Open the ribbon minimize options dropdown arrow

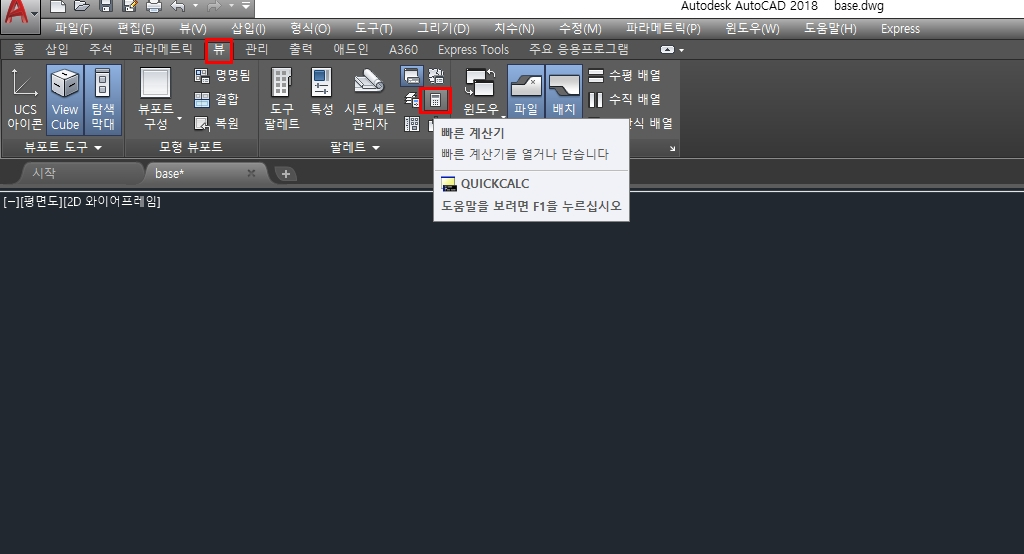click(x=681, y=50)
